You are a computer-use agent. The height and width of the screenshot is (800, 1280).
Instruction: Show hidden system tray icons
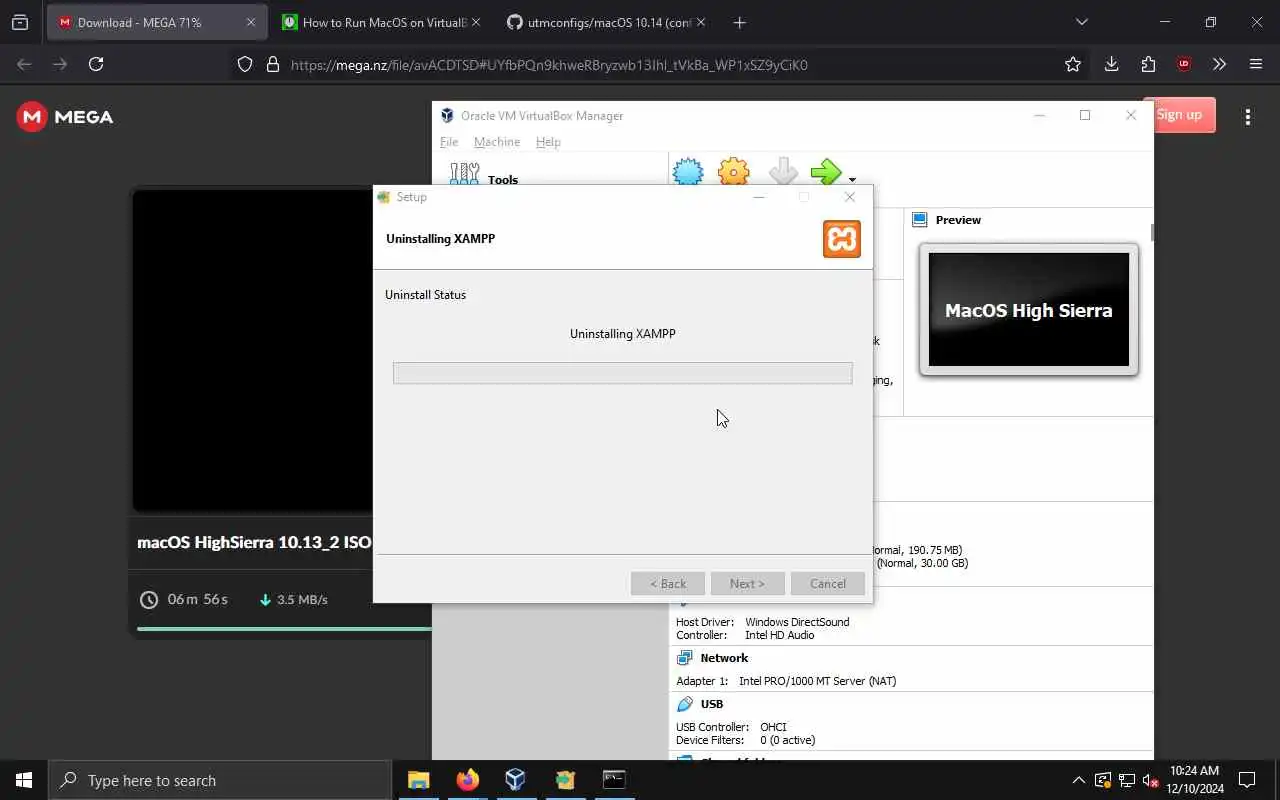click(x=1078, y=780)
